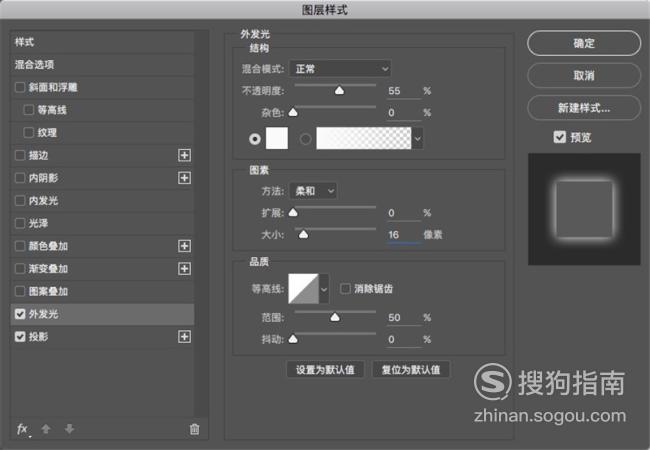650x450 pixels.
Task: Select the 光泽 row label
Action: tap(38, 223)
